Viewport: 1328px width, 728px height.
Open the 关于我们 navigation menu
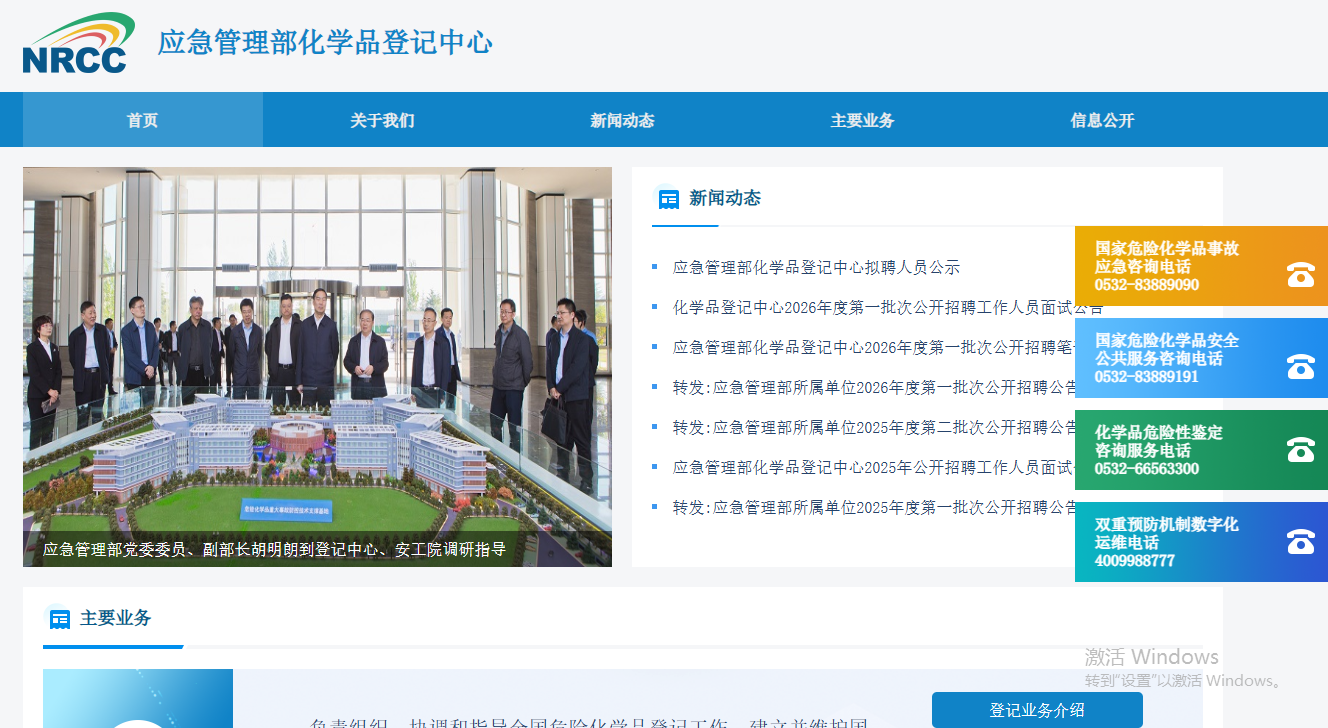click(x=382, y=120)
